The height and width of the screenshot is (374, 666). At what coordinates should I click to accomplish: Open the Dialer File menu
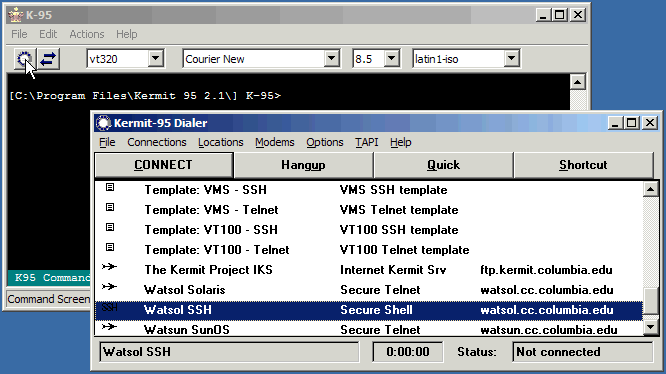click(107, 142)
